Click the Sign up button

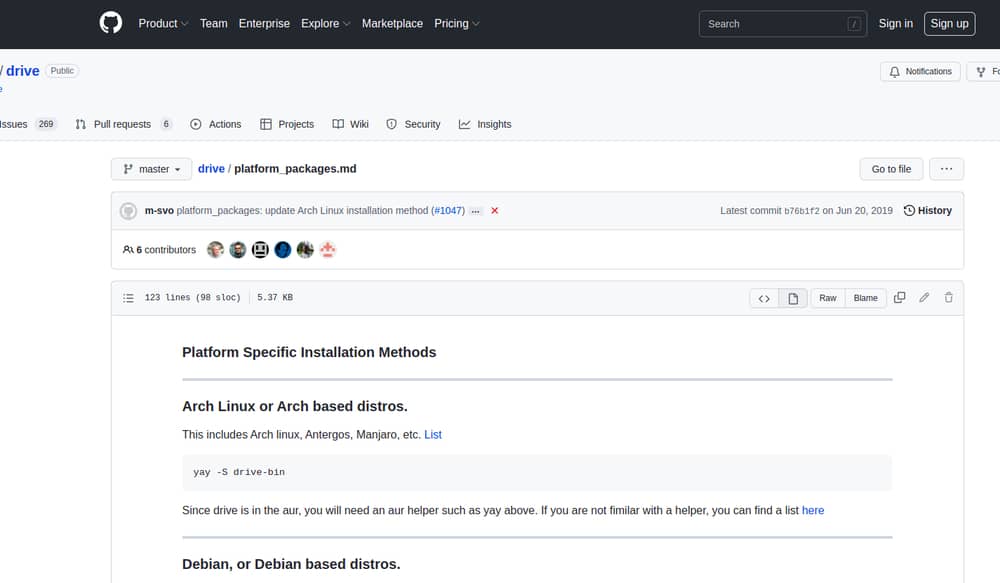pyautogui.click(x=949, y=24)
